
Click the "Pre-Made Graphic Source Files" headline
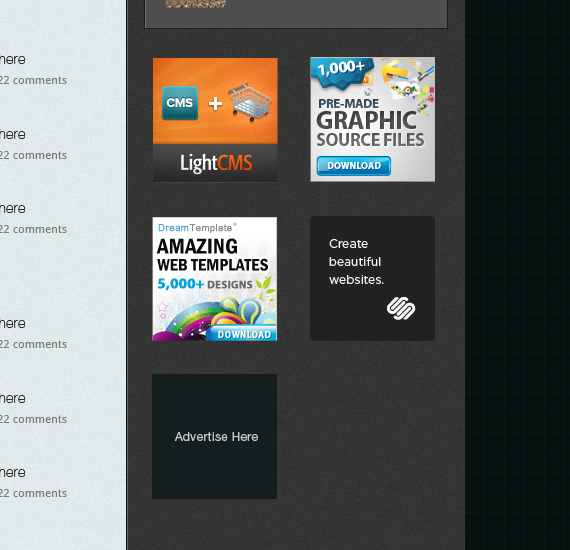tap(370, 123)
